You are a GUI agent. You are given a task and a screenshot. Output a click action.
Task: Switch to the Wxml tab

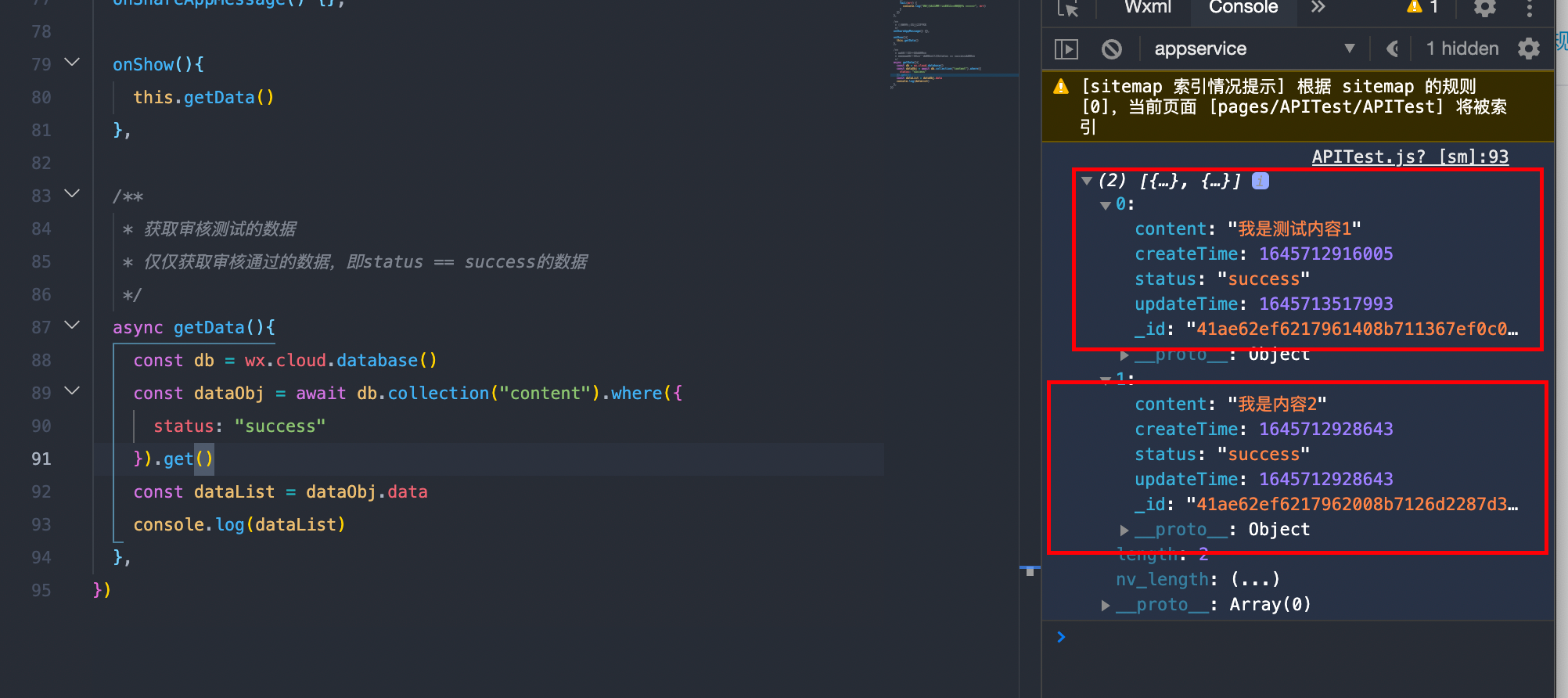[x=1148, y=7]
